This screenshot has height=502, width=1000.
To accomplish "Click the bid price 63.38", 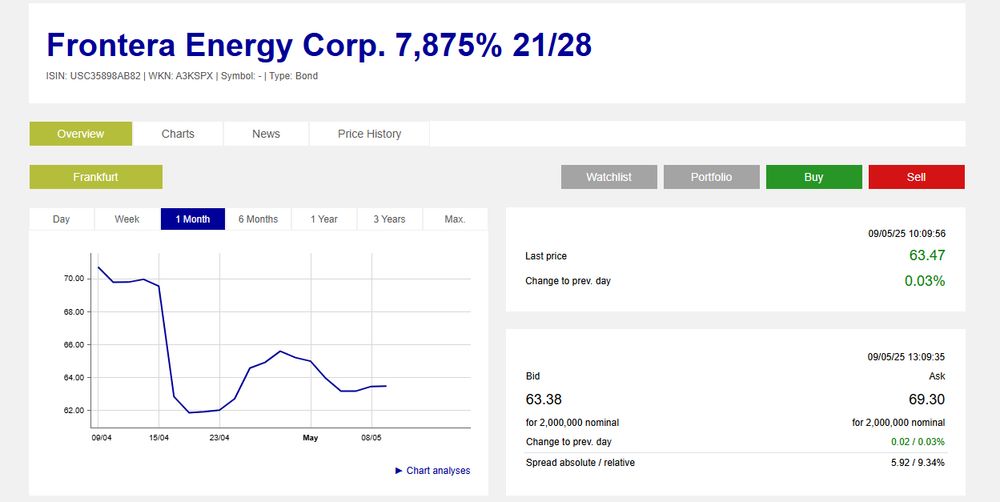I will point(543,400).
